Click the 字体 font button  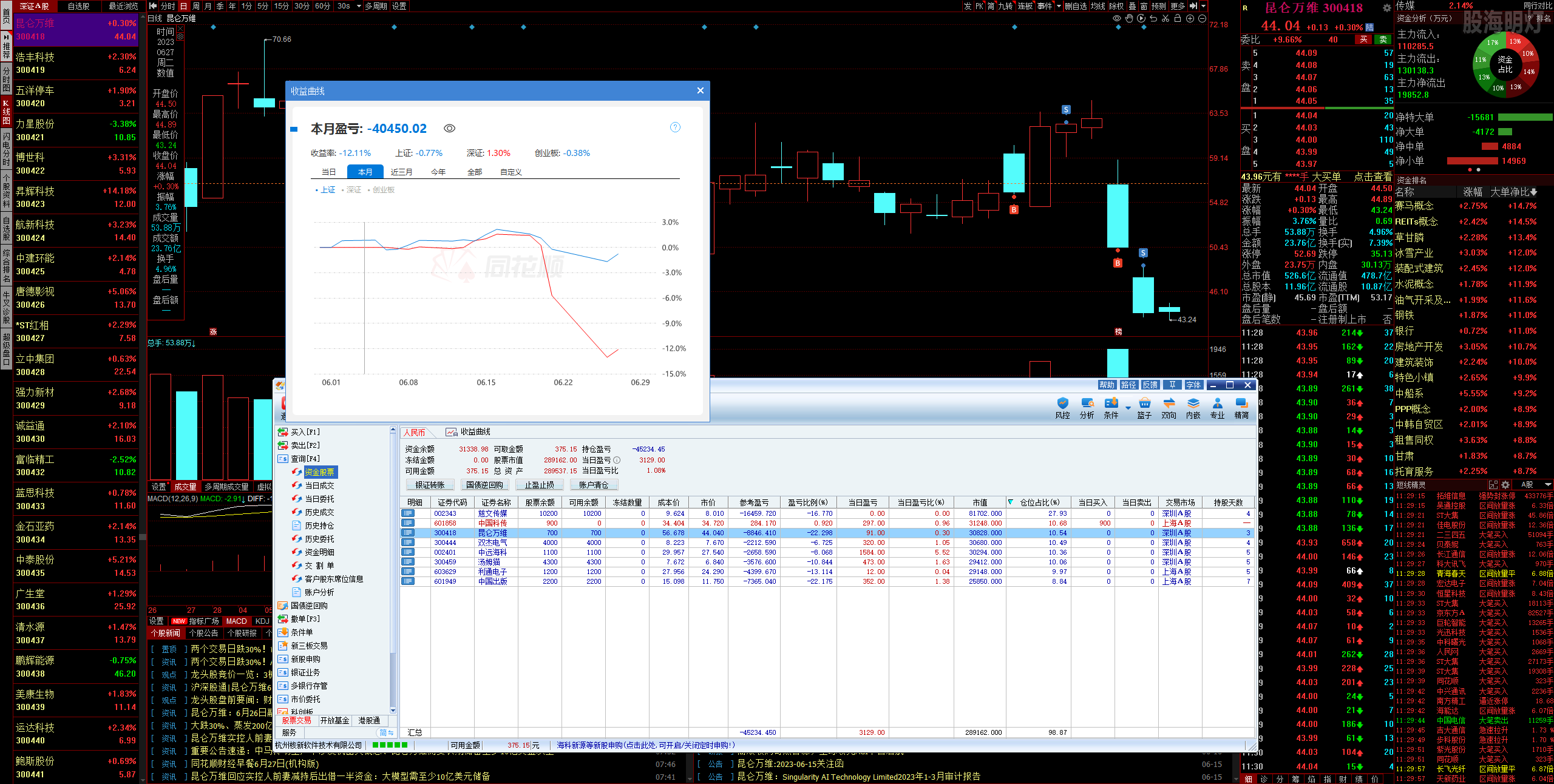click(x=1193, y=385)
